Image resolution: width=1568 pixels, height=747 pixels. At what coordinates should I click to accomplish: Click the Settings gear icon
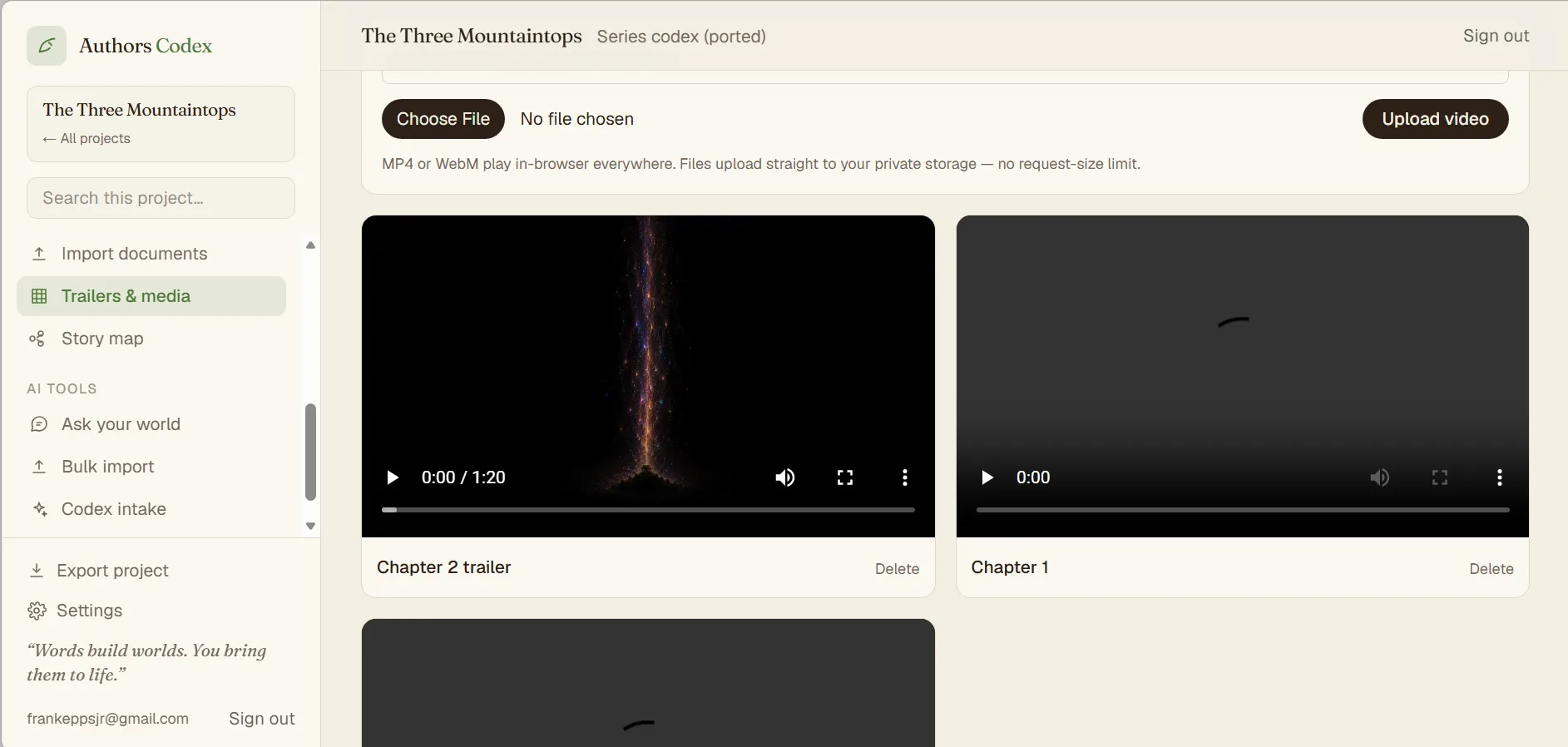click(37, 611)
